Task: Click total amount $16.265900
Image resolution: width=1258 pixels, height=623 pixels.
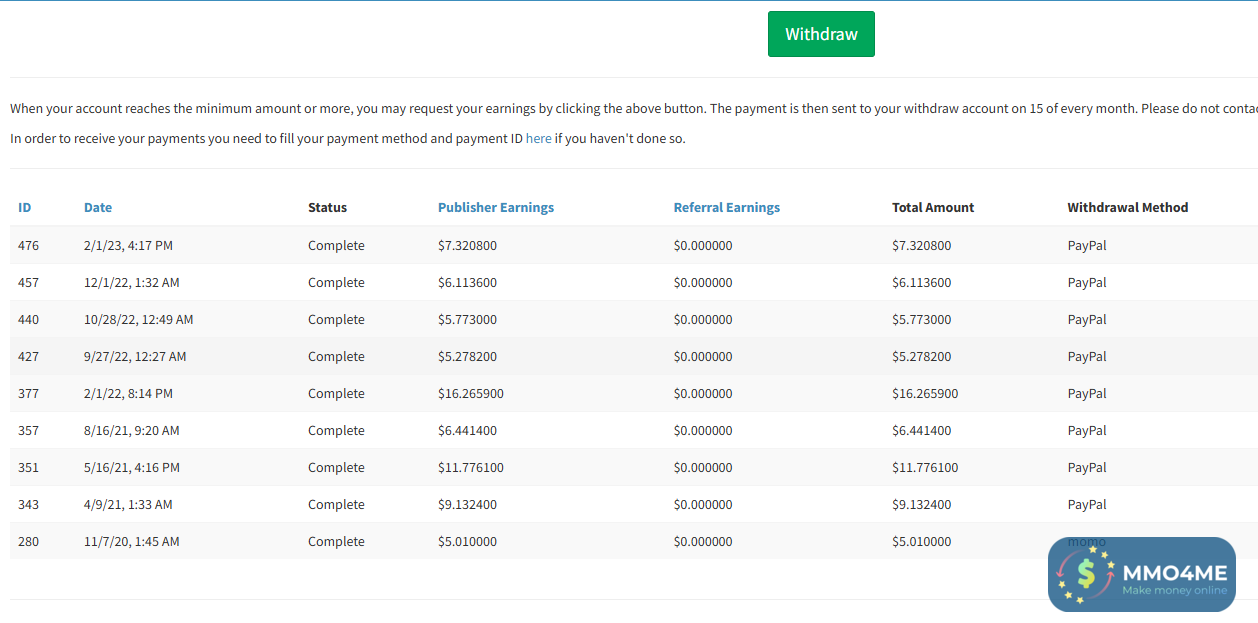Action: (x=925, y=394)
